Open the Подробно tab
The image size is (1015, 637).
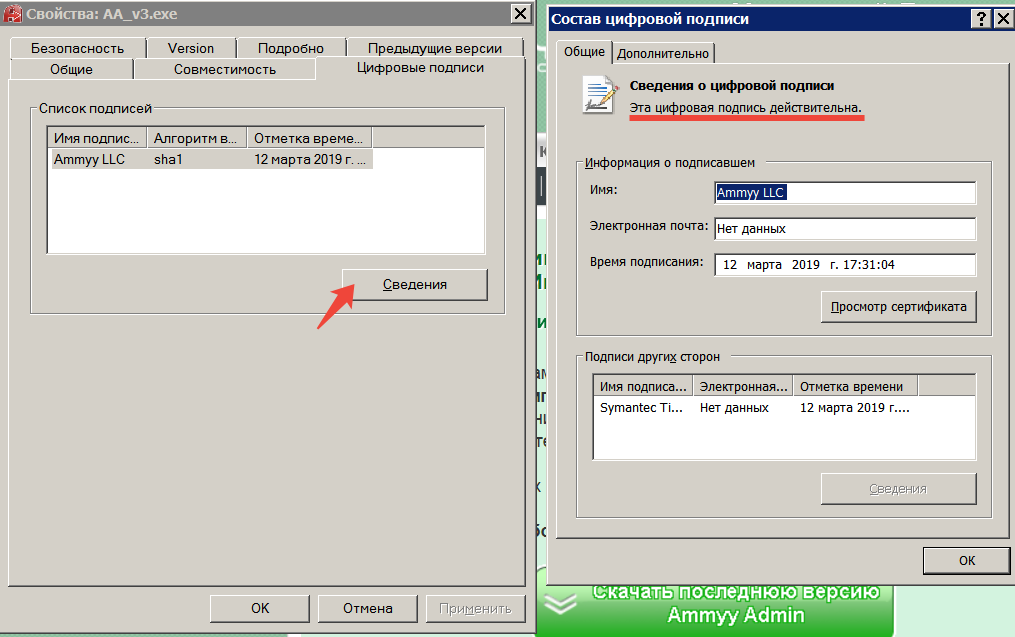(291, 49)
